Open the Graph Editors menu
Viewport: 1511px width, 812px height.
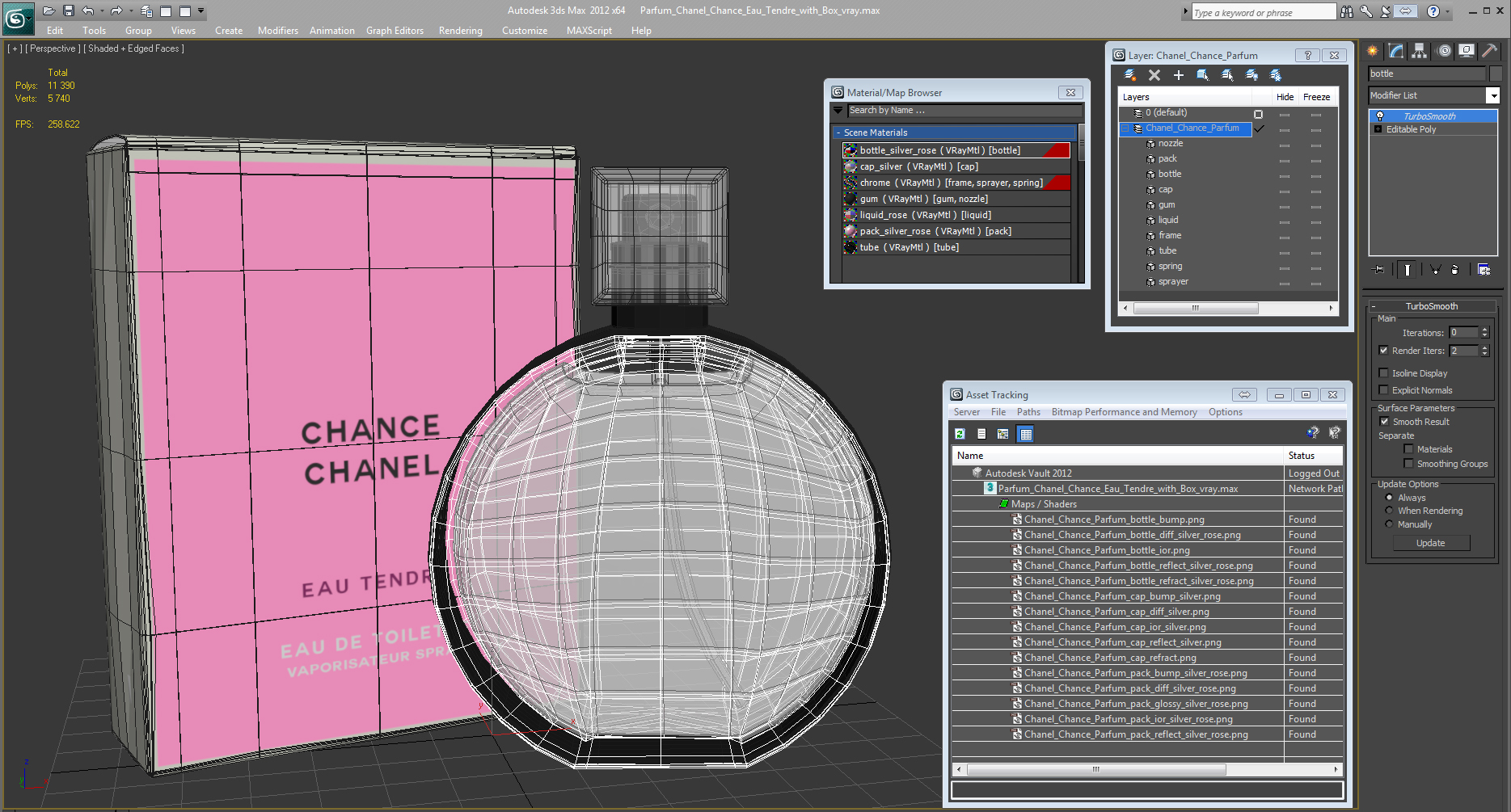tap(395, 31)
